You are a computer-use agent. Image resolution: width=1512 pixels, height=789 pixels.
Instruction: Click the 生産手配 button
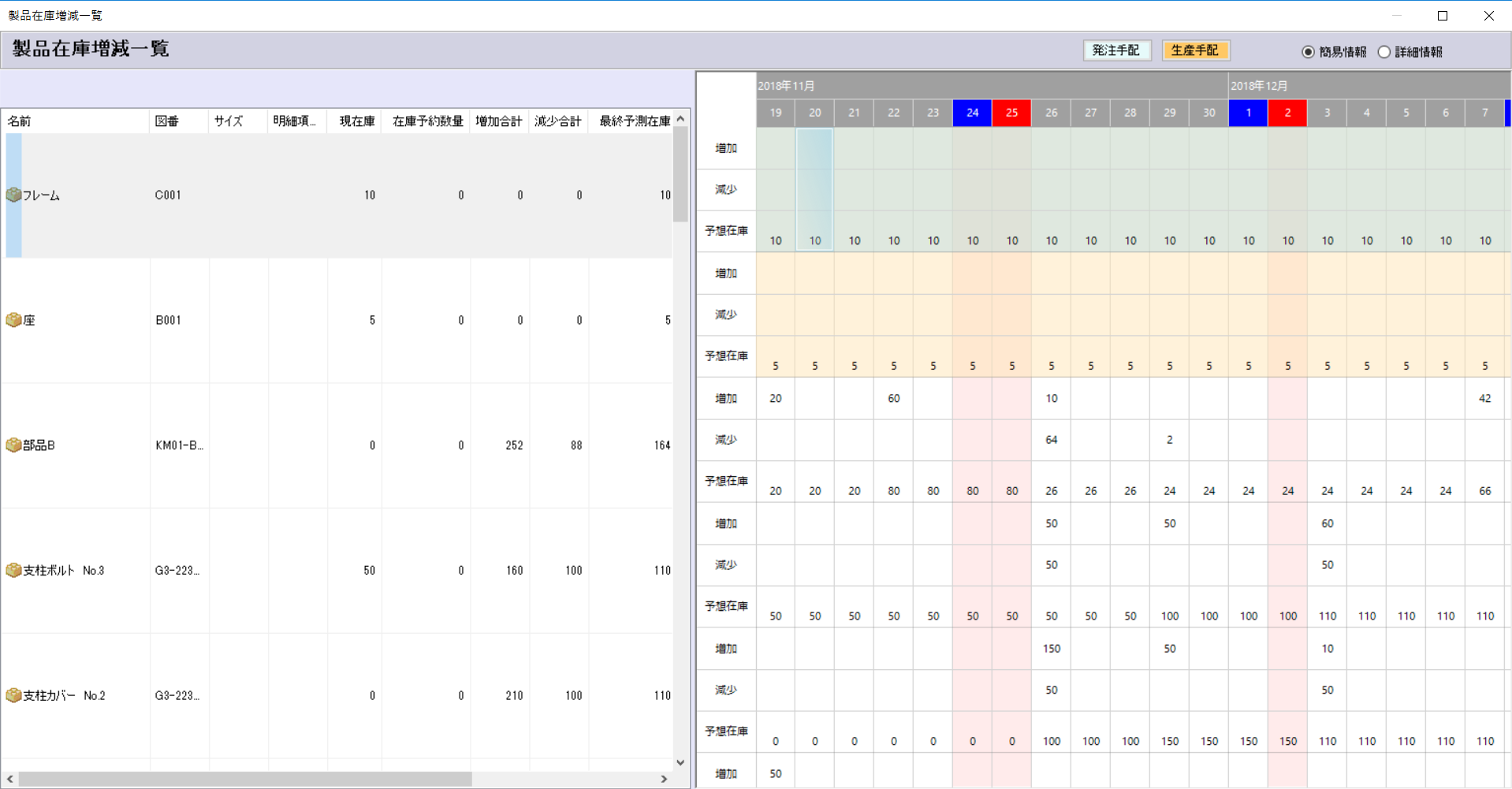(x=1195, y=50)
